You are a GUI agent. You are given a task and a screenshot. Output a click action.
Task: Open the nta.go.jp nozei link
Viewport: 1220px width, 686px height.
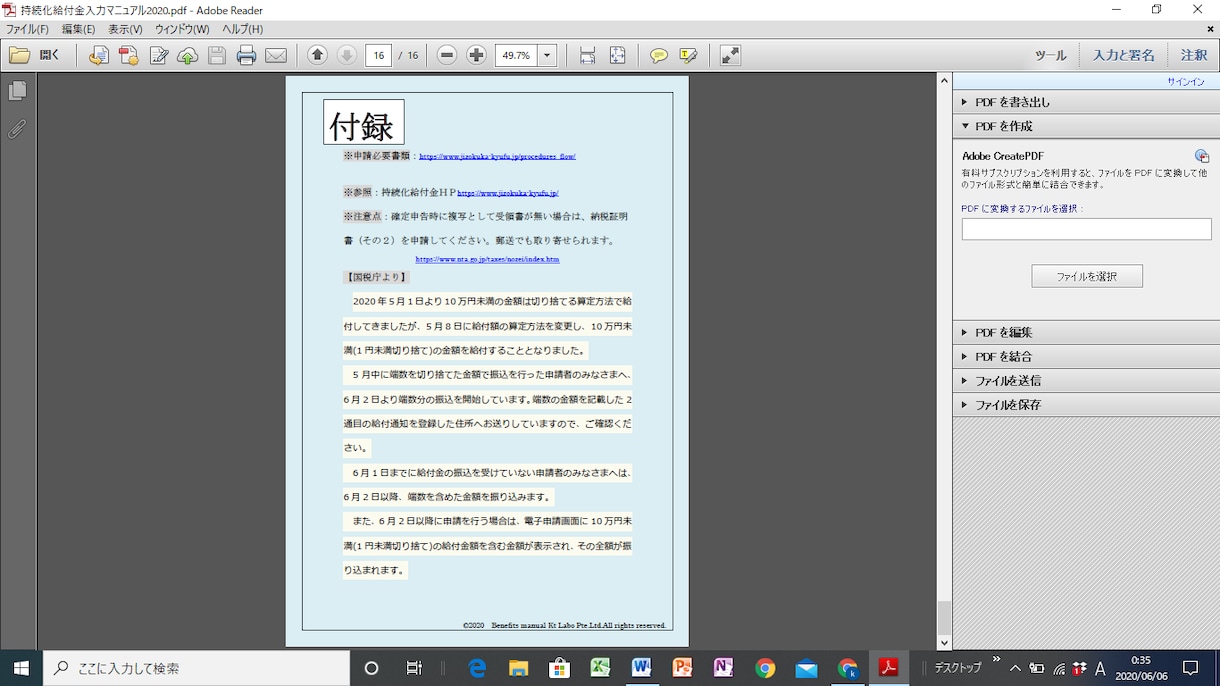(x=487, y=259)
